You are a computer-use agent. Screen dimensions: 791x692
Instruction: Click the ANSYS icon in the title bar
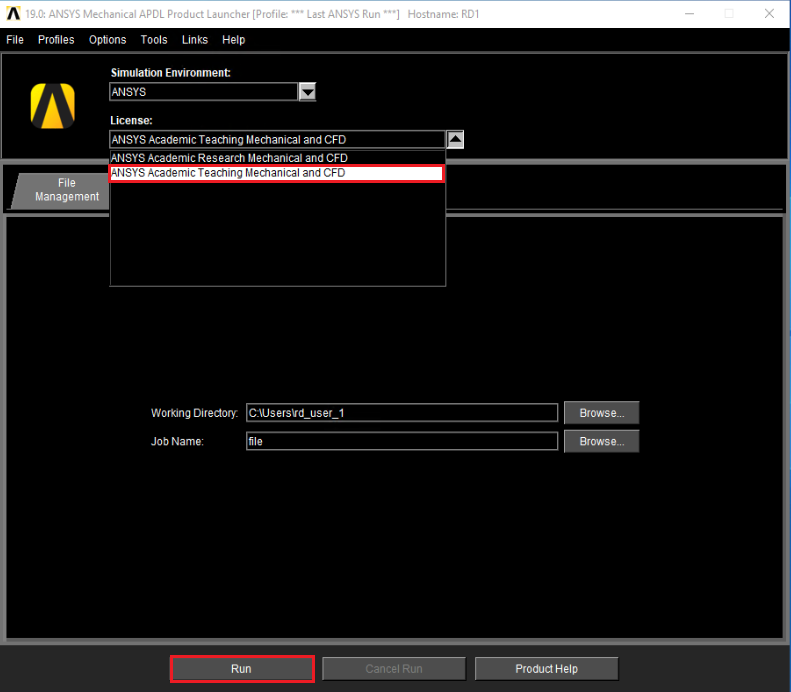pyautogui.click(x=13, y=14)
